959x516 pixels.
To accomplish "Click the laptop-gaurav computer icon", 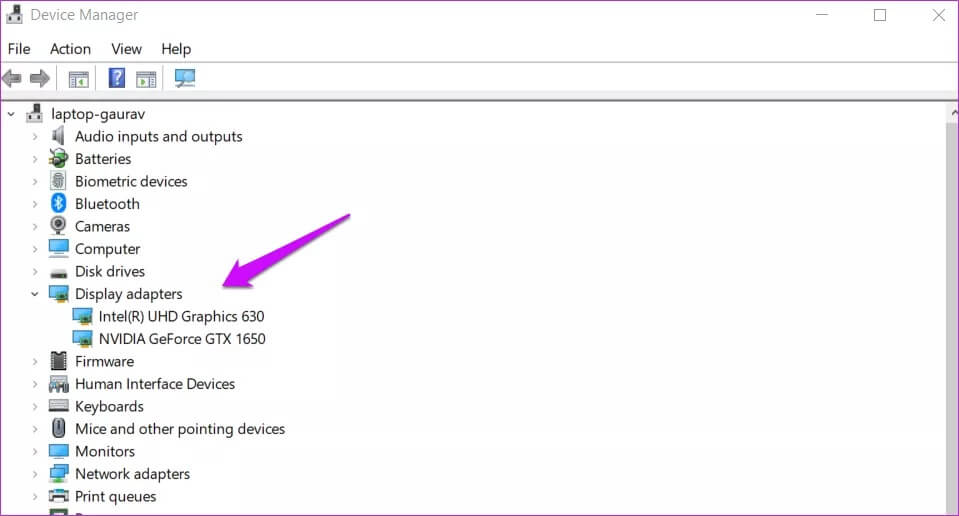I will point(35,114).
